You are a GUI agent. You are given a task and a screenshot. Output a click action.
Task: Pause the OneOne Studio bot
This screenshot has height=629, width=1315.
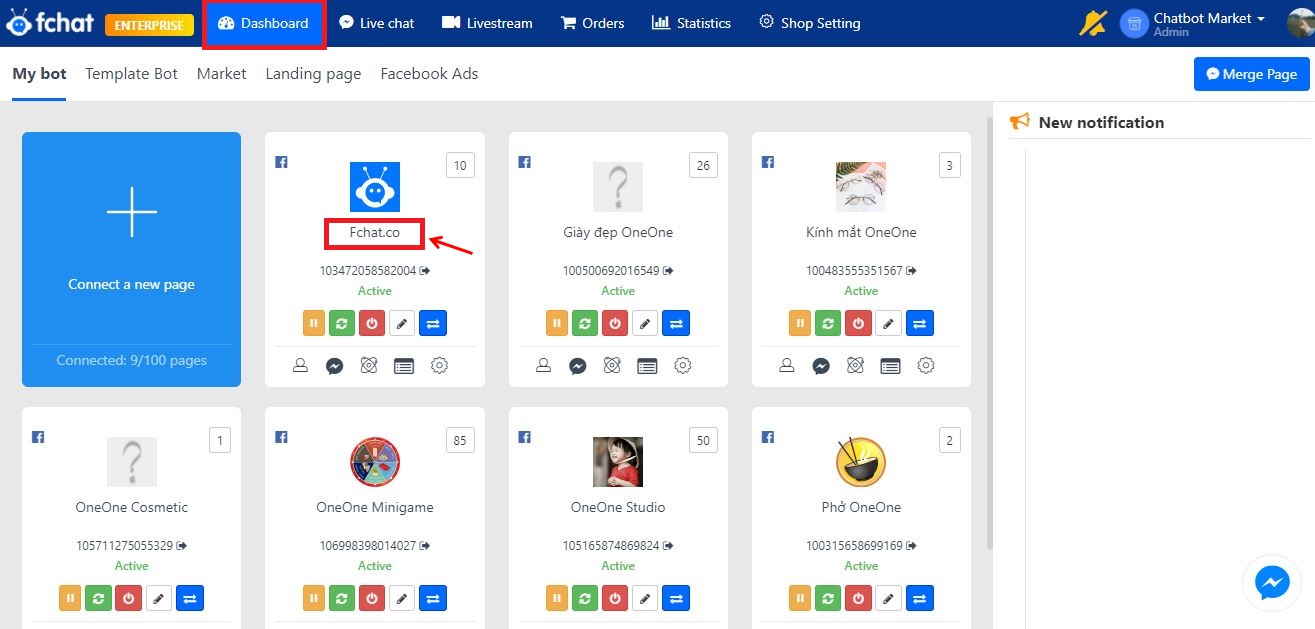(559, 598)
